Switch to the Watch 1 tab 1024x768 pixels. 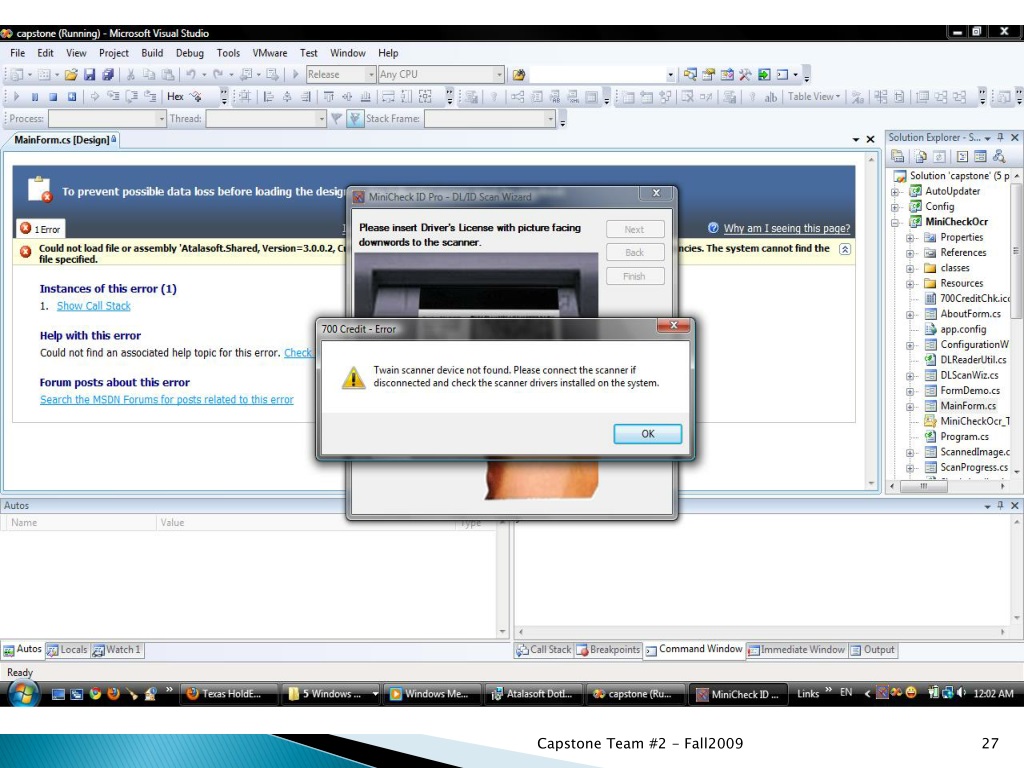[117, 650]
